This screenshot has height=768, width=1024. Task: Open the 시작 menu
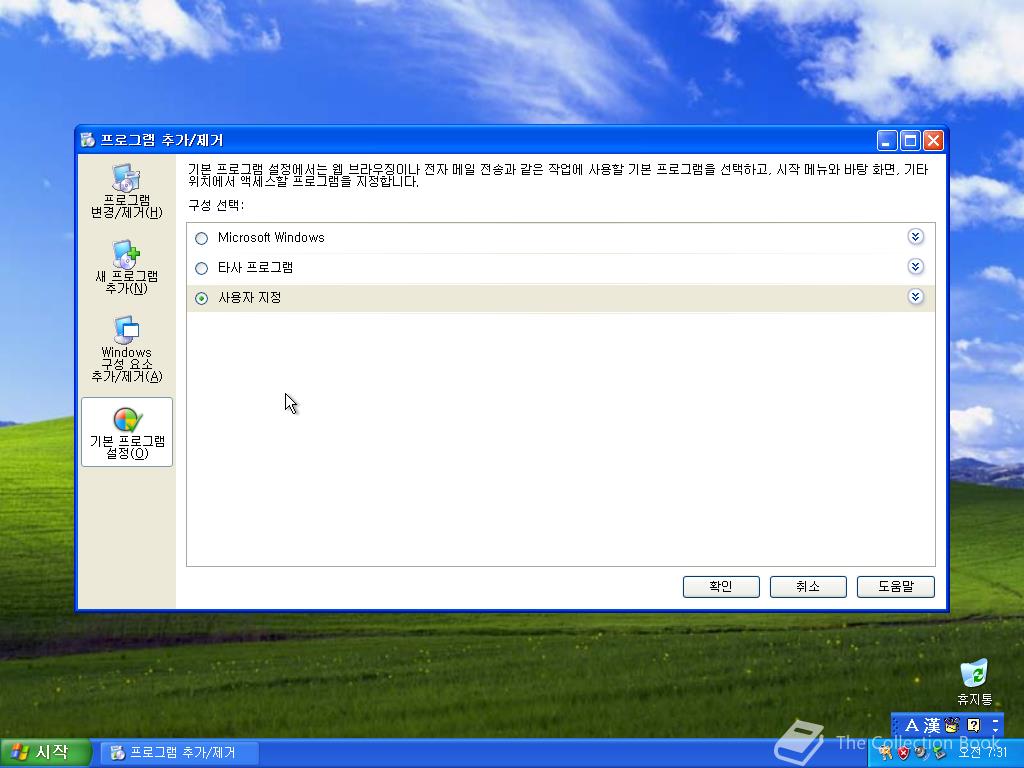44,752
